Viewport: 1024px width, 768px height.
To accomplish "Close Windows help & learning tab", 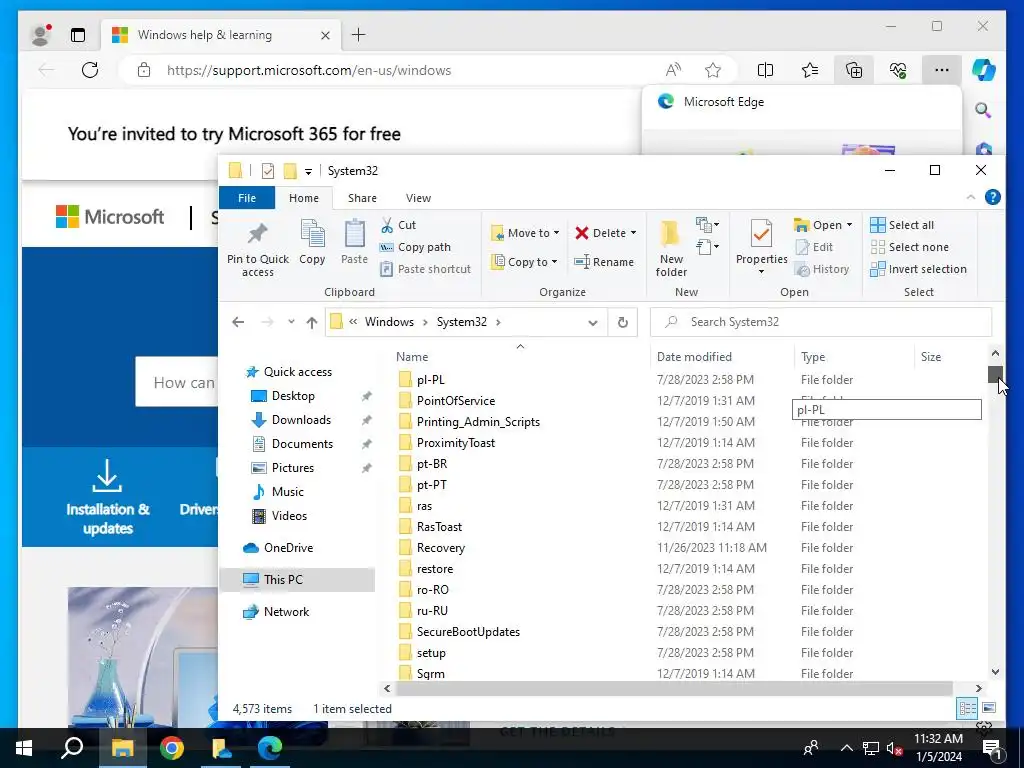I will coord(325,35).
